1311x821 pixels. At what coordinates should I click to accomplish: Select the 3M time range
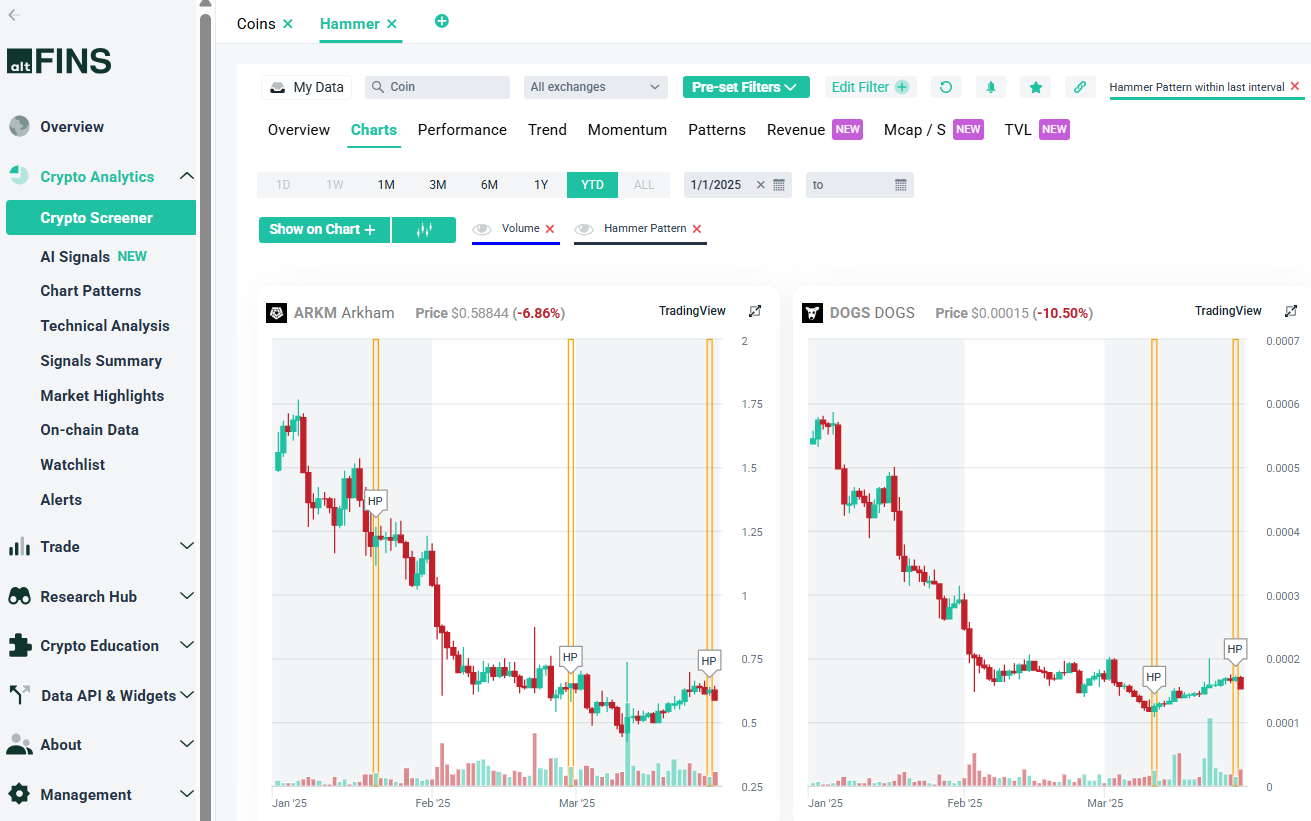point(438,185)
